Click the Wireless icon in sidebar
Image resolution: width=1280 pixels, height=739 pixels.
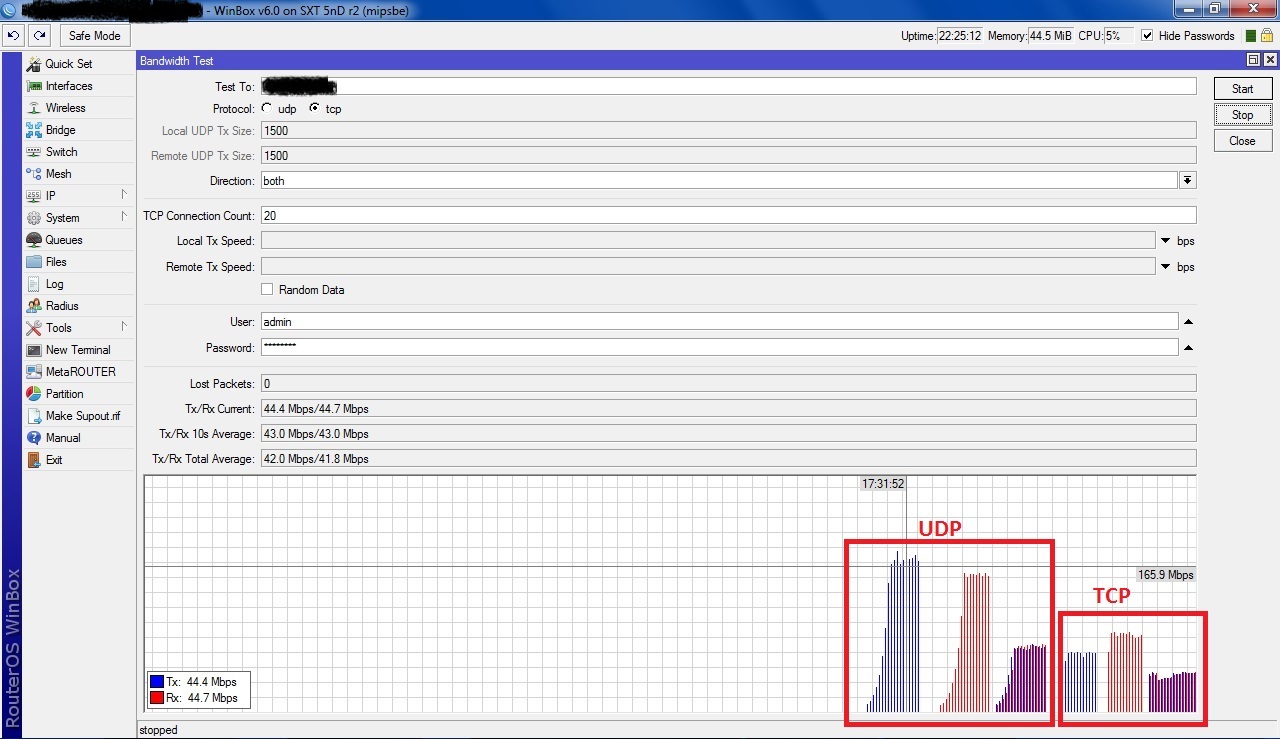pyautogui.click(x=34, y=108)
